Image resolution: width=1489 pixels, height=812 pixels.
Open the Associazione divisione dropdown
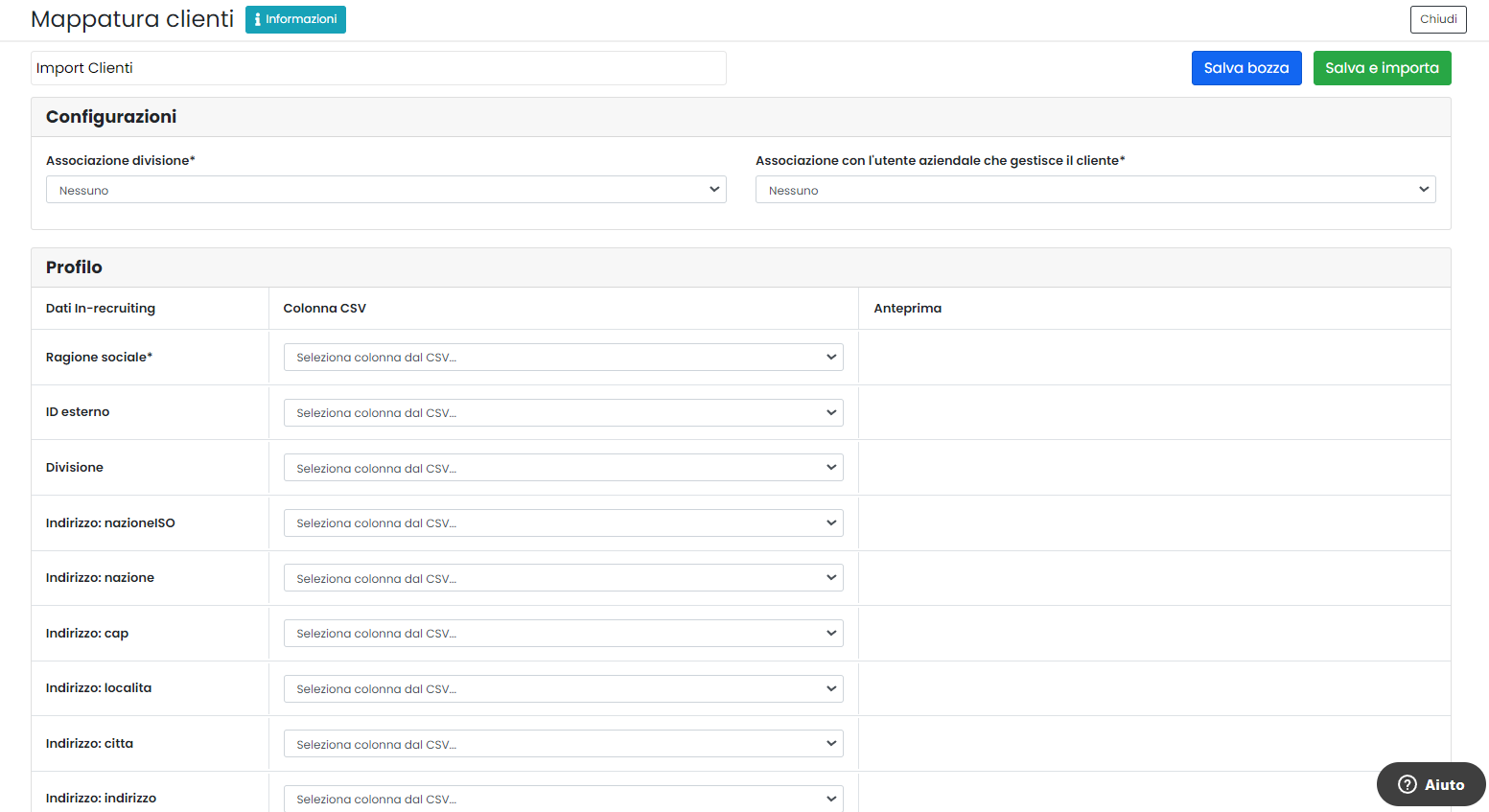pos(386,190)
